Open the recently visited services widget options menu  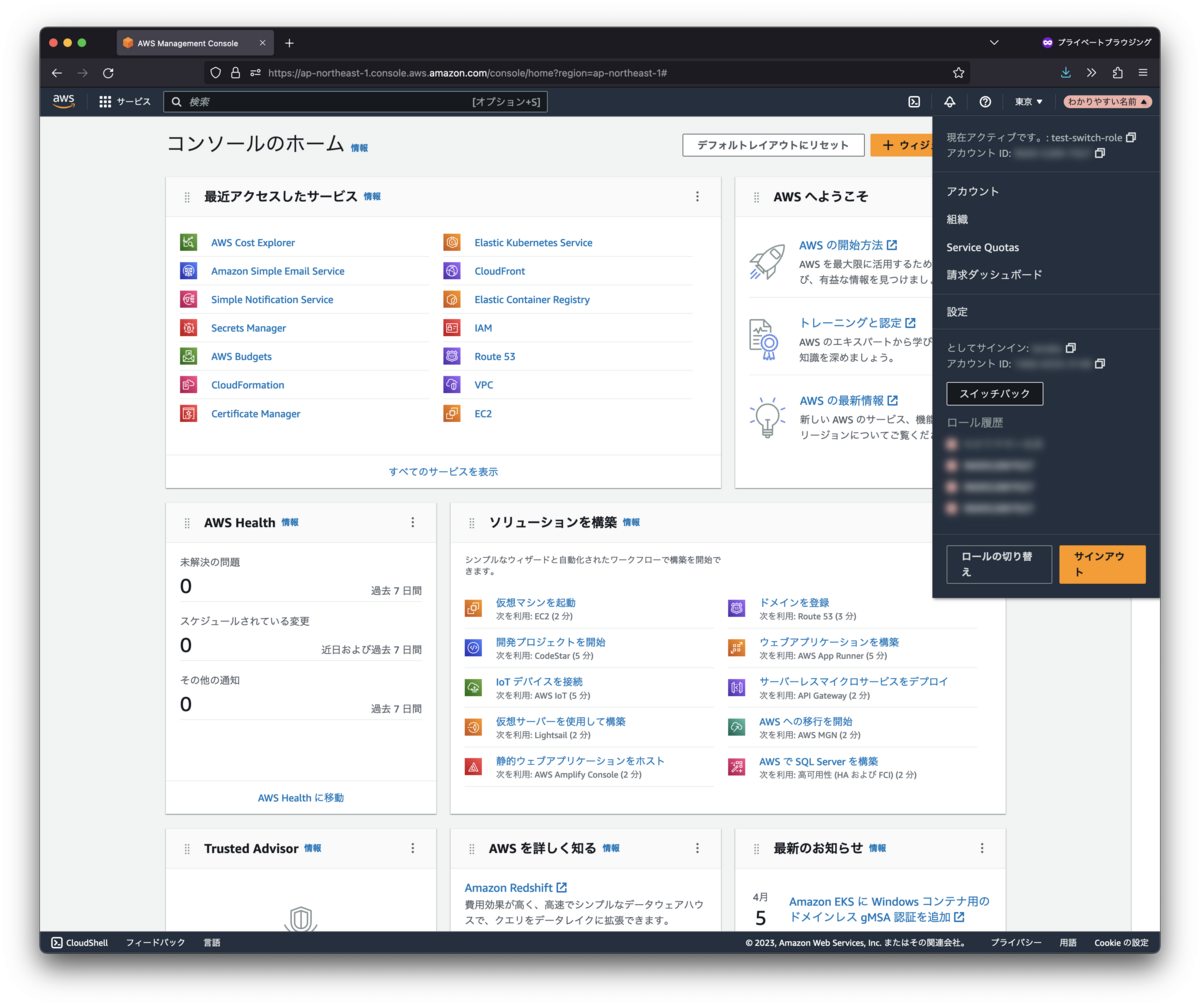tap(697, 196)
